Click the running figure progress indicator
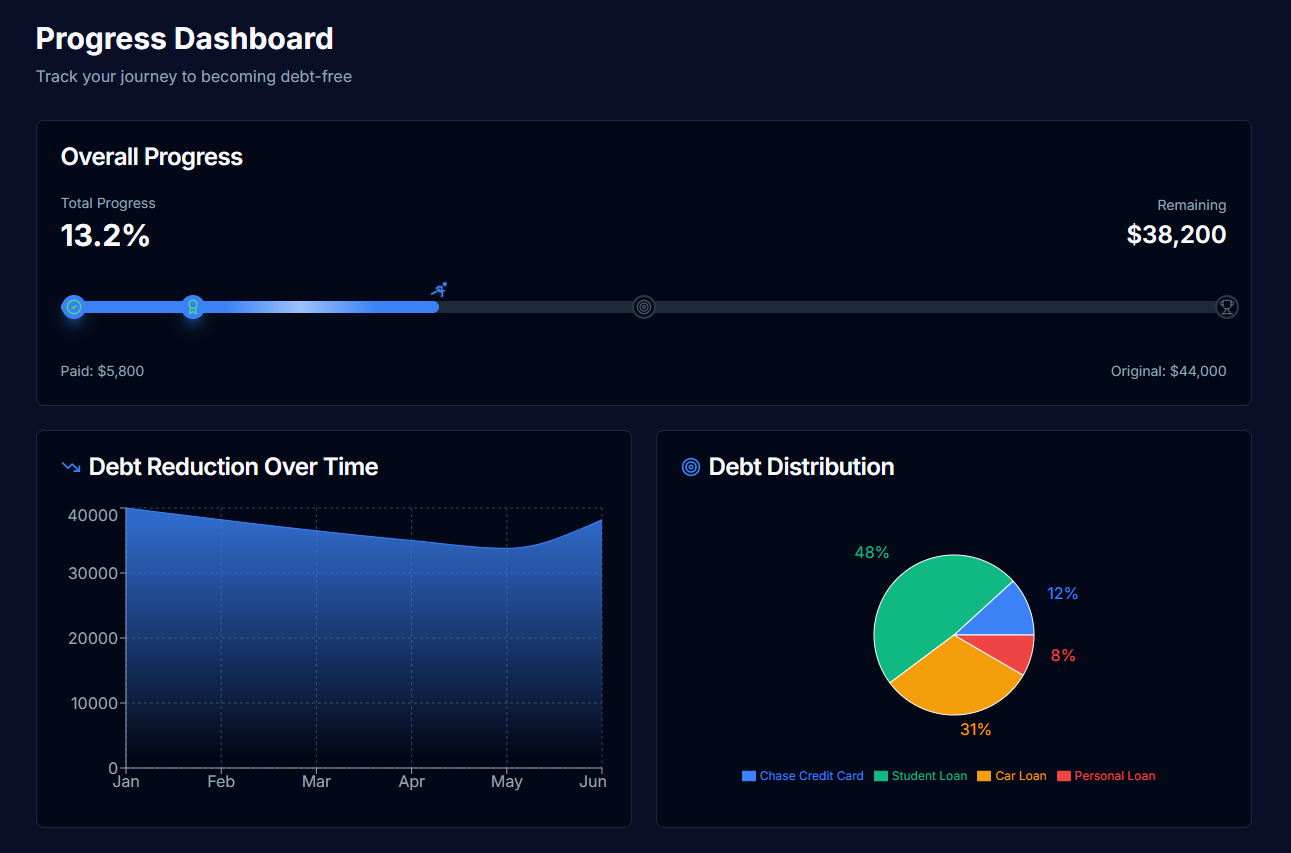 pyautogui.click(x=438, y=290)
